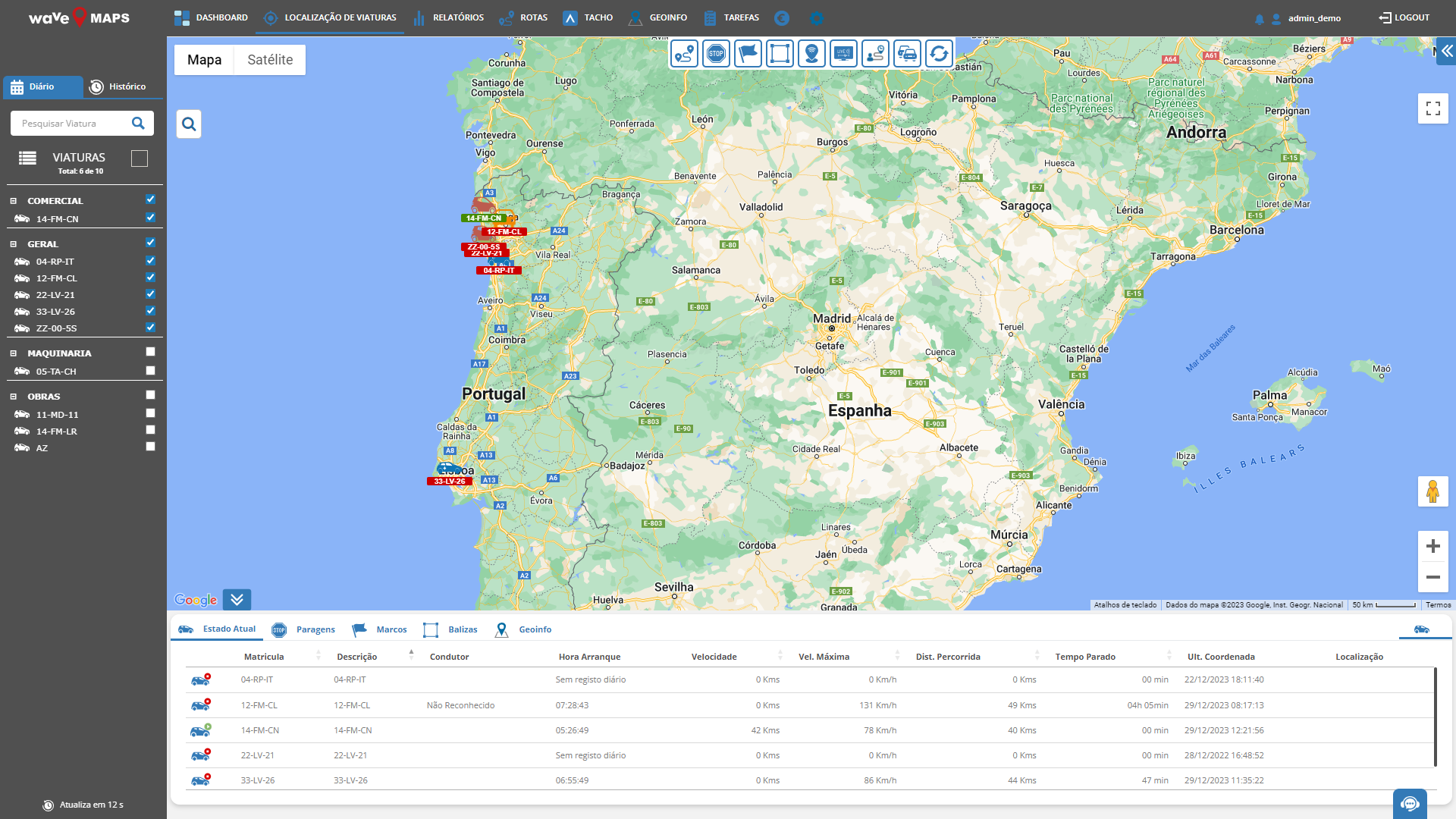Collapse the OBRAS vehicle group
The height and width of the screenshot is (819, 1456).
pyautogui.click(x=13, y=397)
